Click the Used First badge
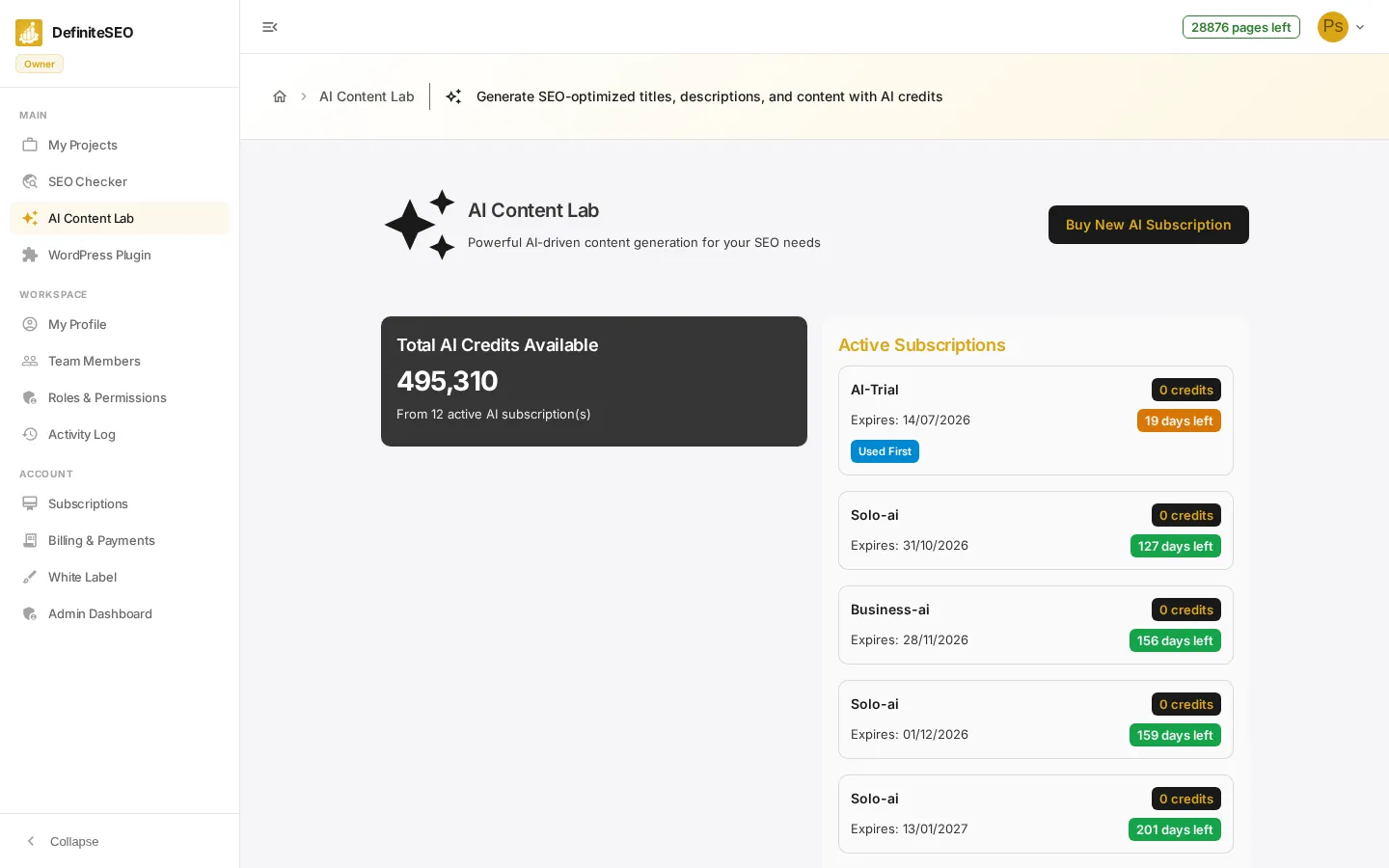The height and width of the screenshot is (868, 1389). pos(885,451)
